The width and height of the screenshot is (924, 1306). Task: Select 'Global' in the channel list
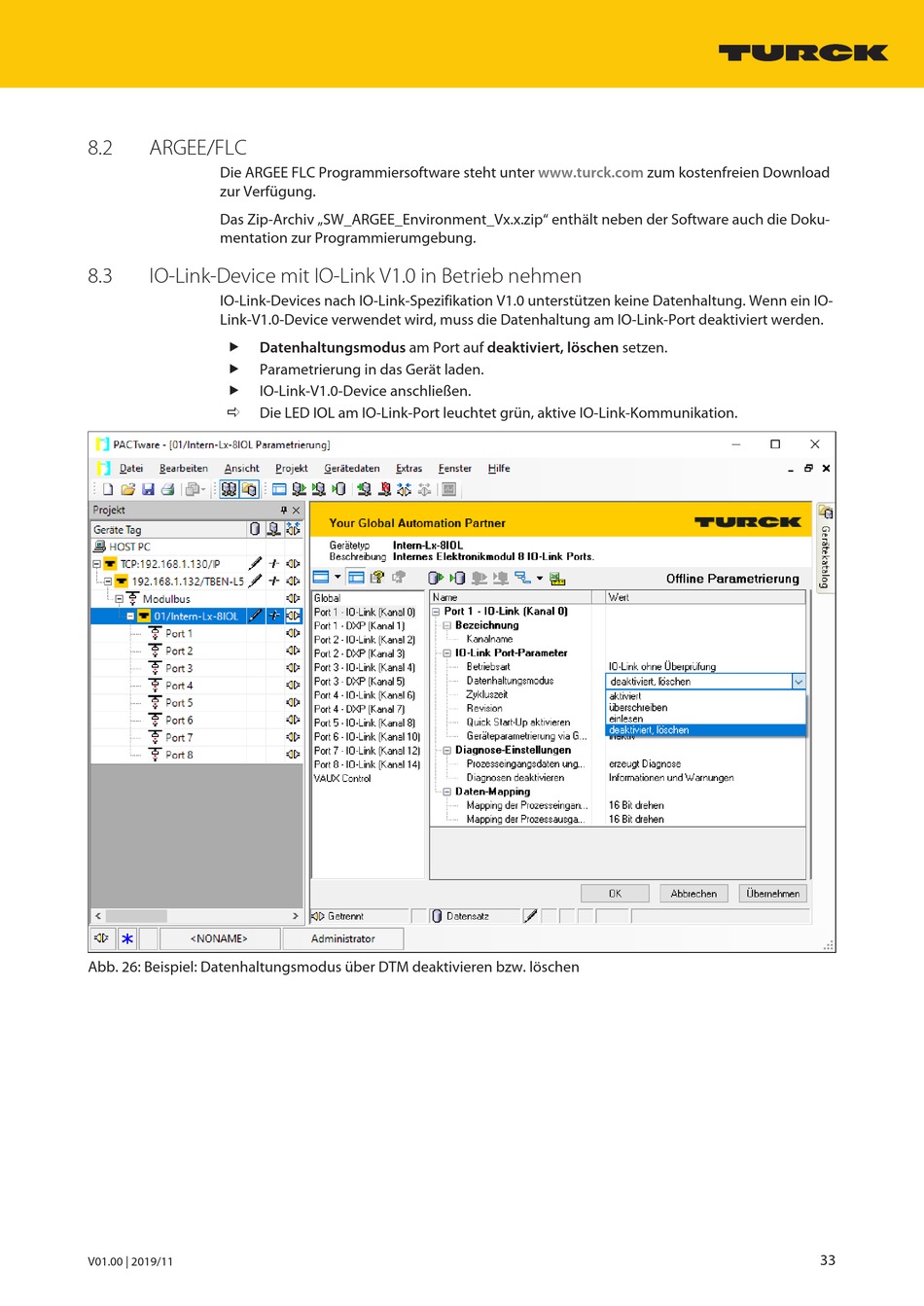pos(327,598)
